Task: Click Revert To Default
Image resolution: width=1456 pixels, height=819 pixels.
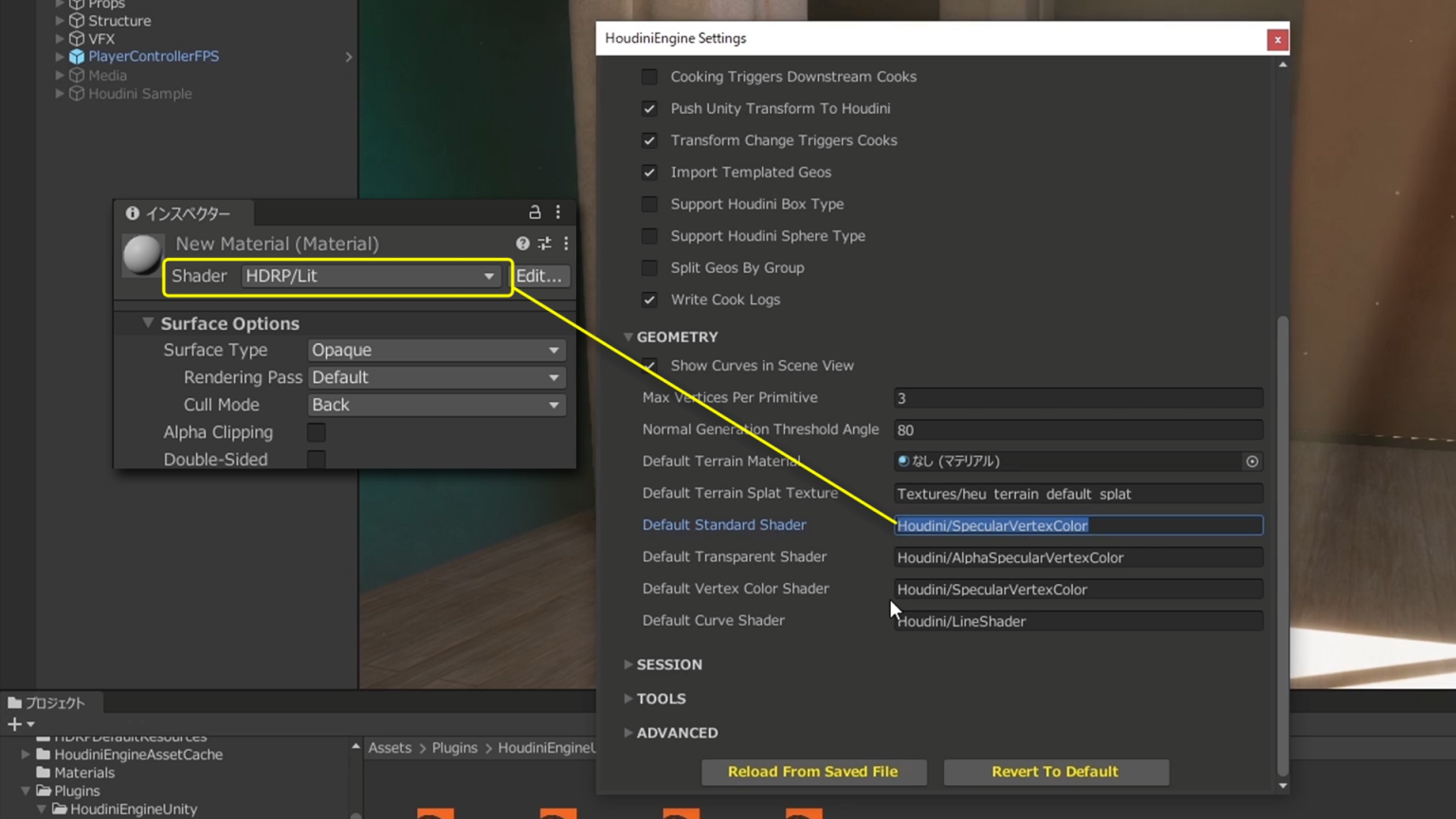Action: click(1055, 772)
